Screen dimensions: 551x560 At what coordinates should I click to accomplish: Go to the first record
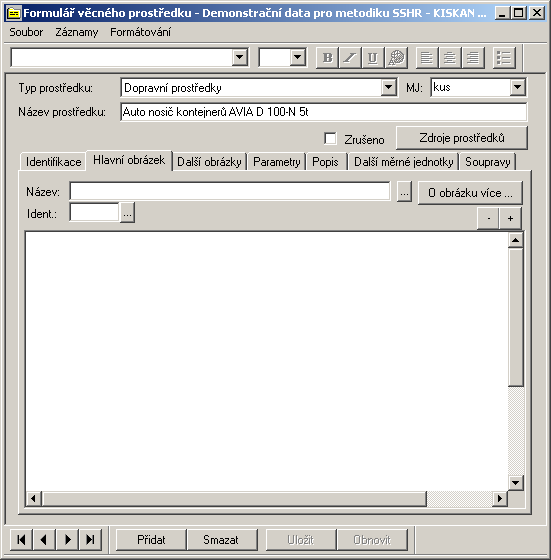pos(21,540)
